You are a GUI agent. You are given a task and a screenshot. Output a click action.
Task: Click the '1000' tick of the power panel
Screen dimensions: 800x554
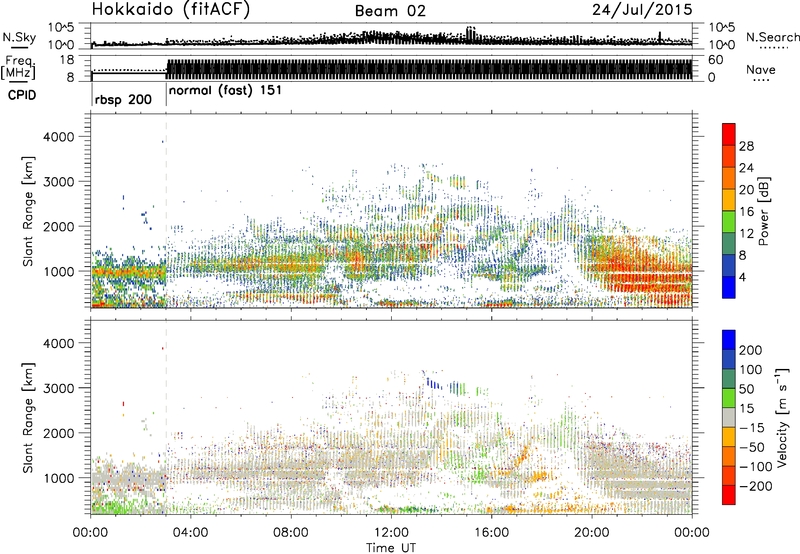[58, 271]
